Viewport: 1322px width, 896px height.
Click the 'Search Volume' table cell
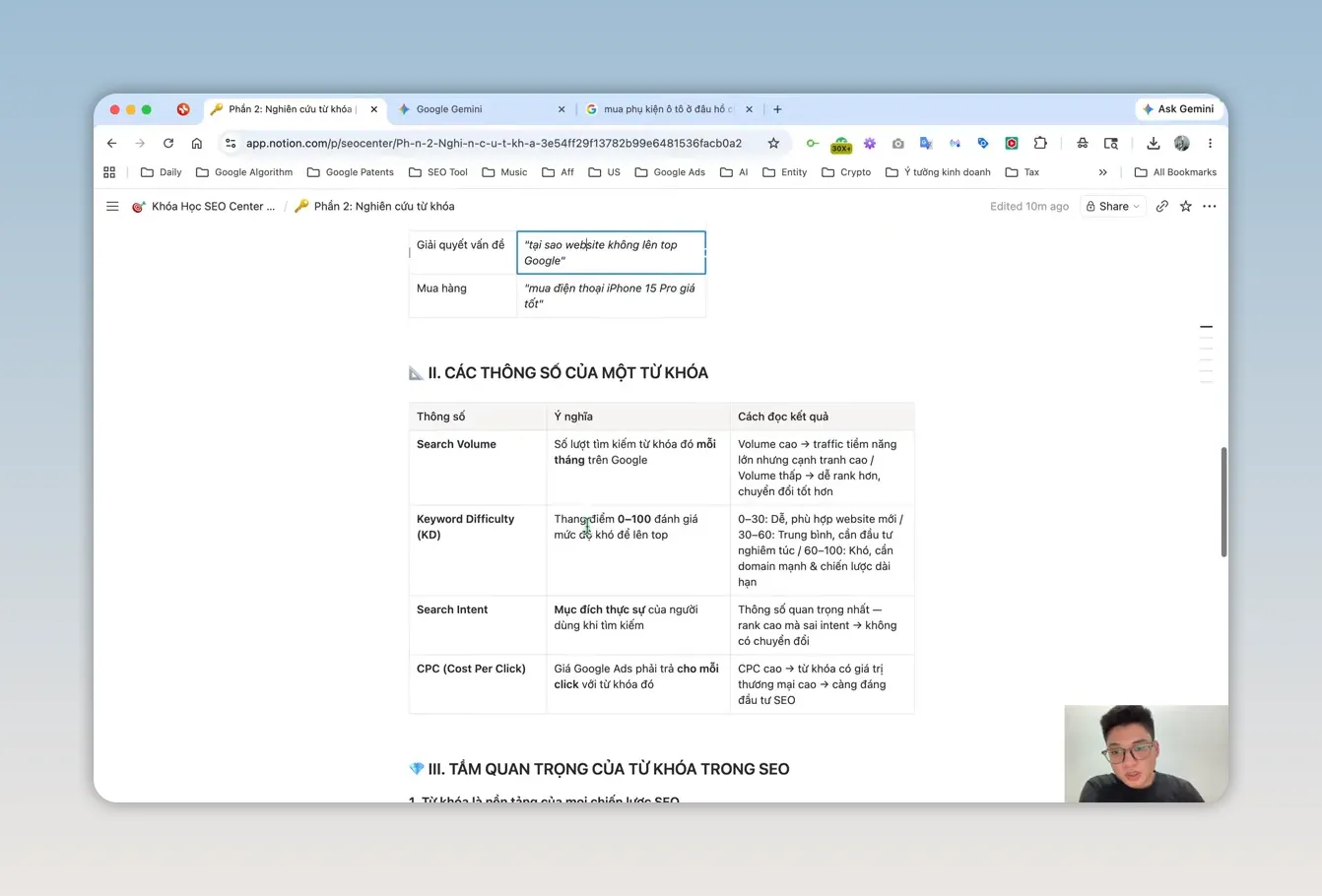(x=478, y=468)
